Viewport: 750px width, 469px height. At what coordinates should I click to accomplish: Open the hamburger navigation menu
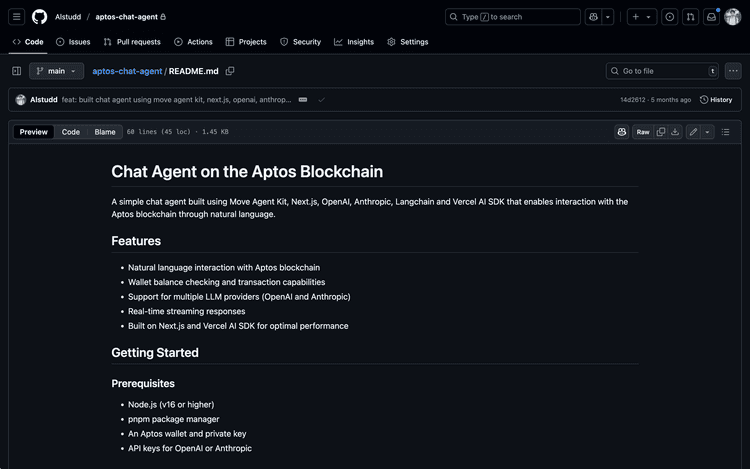(17, 17)
